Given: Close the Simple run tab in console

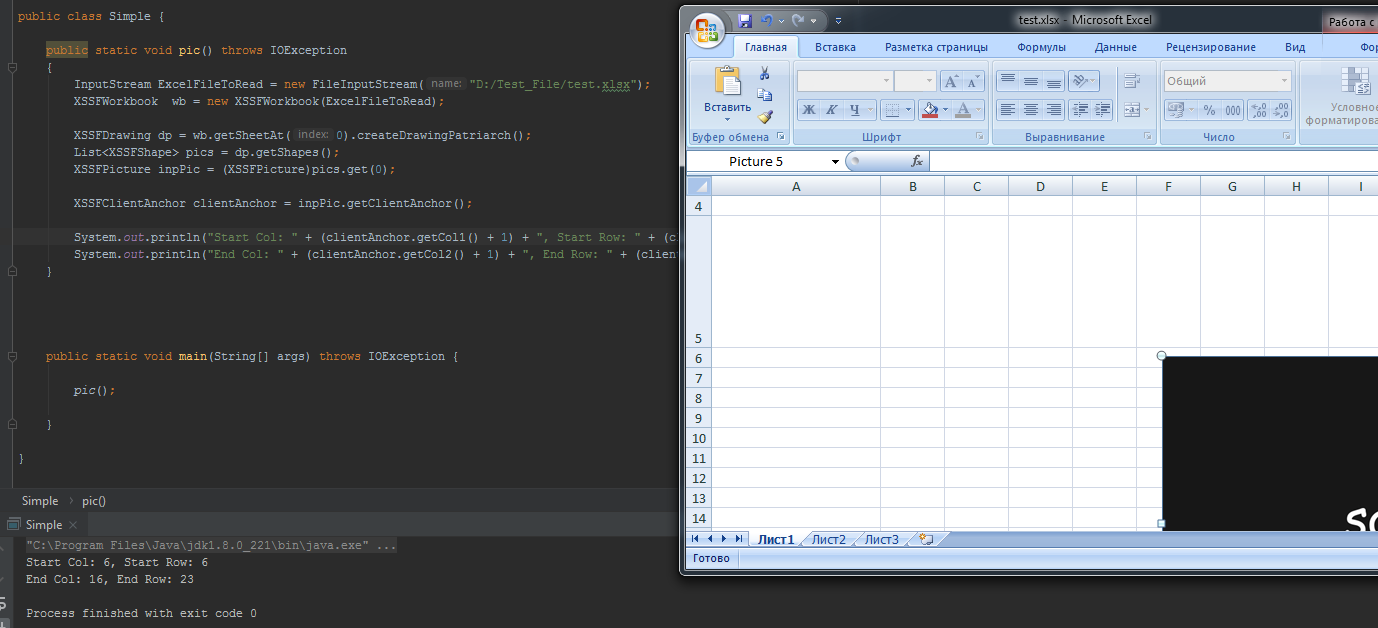Looking at the screenshot, I should click(x=75, y=525).
